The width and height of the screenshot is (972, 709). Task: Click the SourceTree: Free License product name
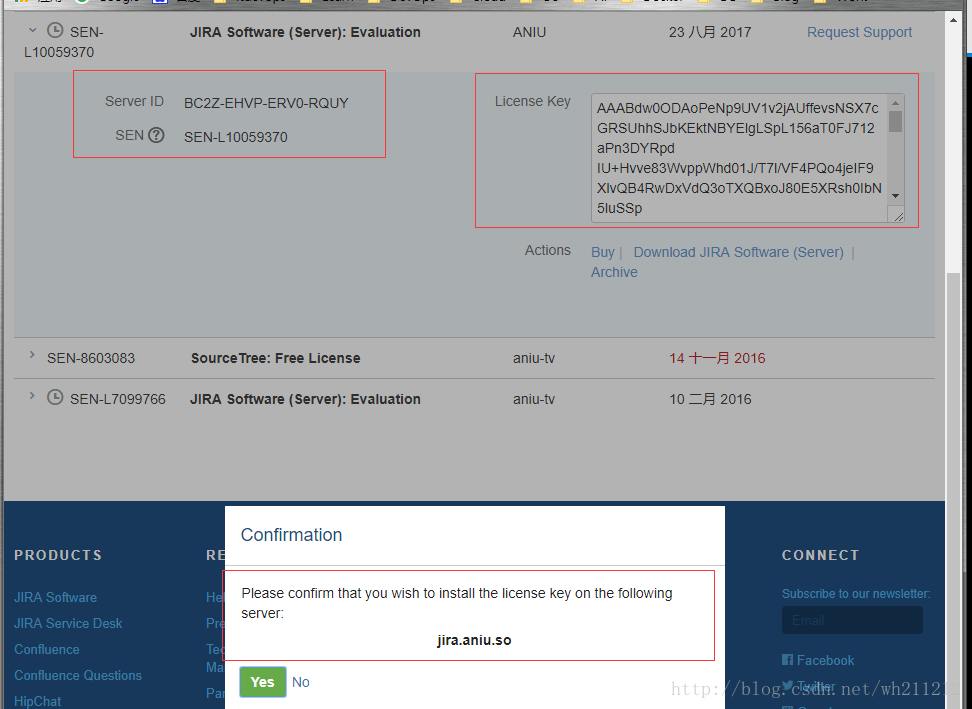coord(275,358)
